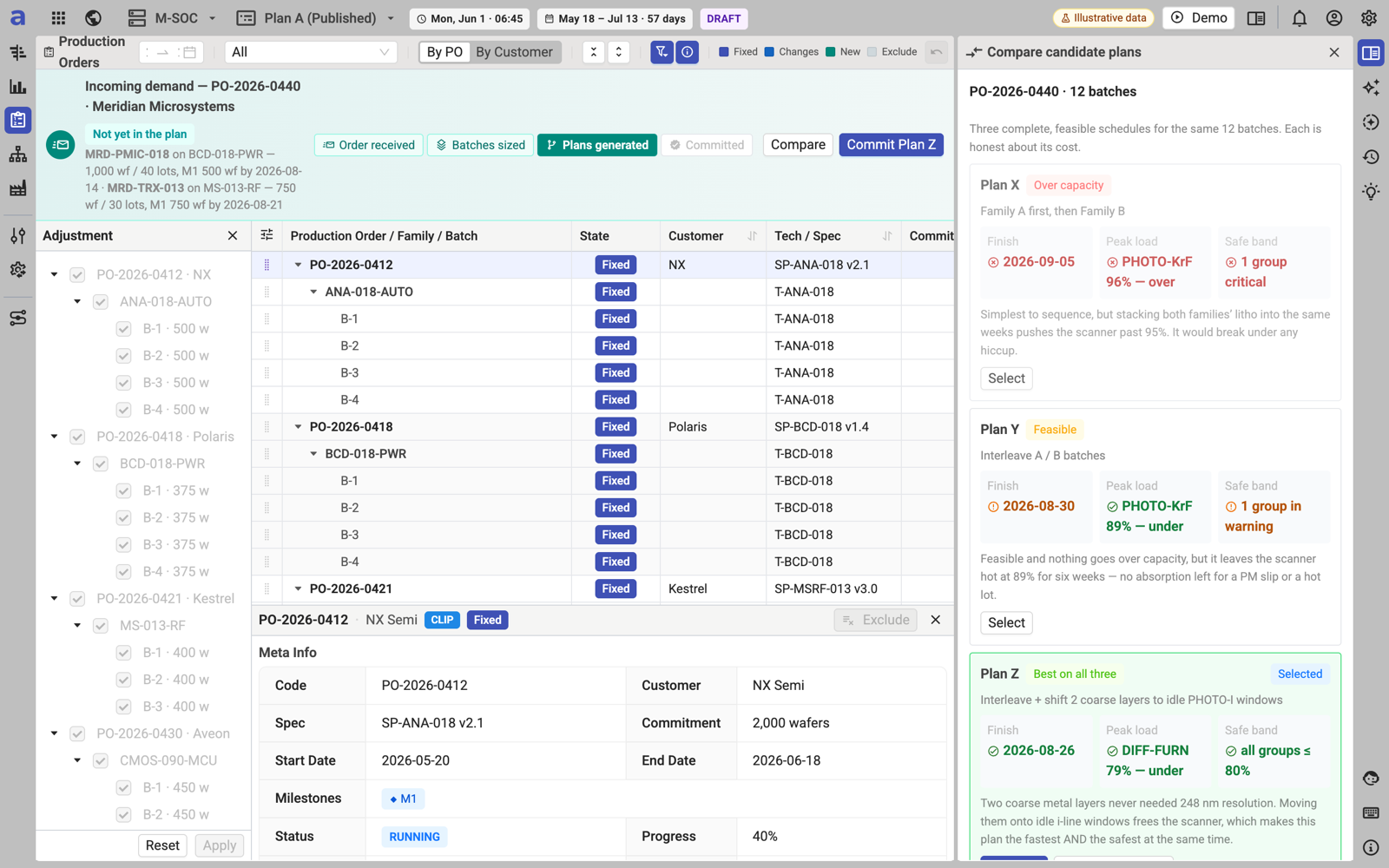Toggle checkbox for ANA-018-AUTO
Screen dimensions: 1389x868
101,301
